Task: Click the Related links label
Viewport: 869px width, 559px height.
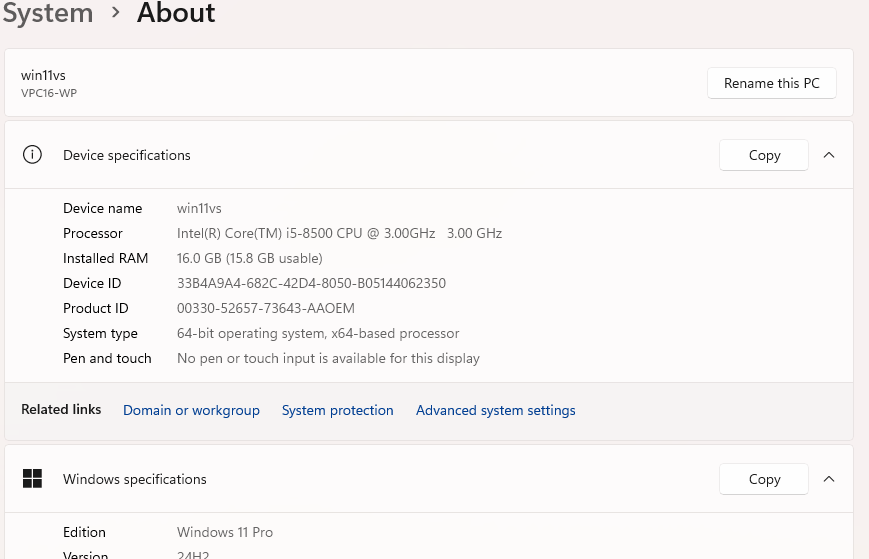Action: coord(61,409)
